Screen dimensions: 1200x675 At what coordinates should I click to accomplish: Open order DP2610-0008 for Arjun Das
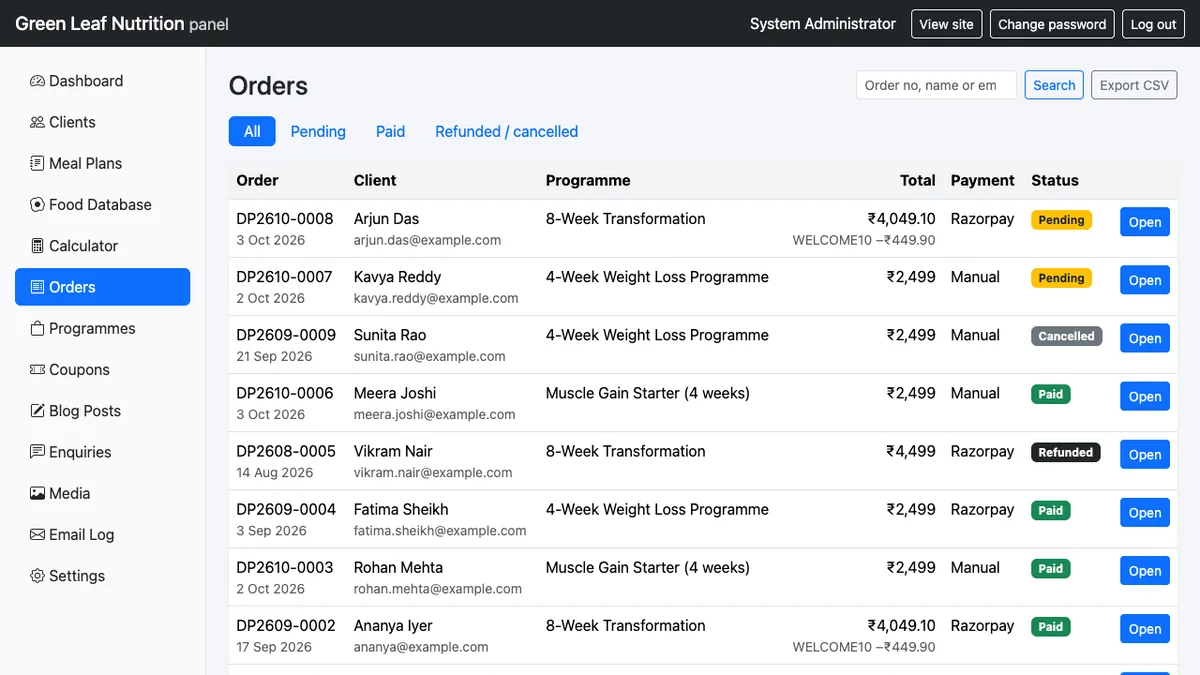[1145, 222]
